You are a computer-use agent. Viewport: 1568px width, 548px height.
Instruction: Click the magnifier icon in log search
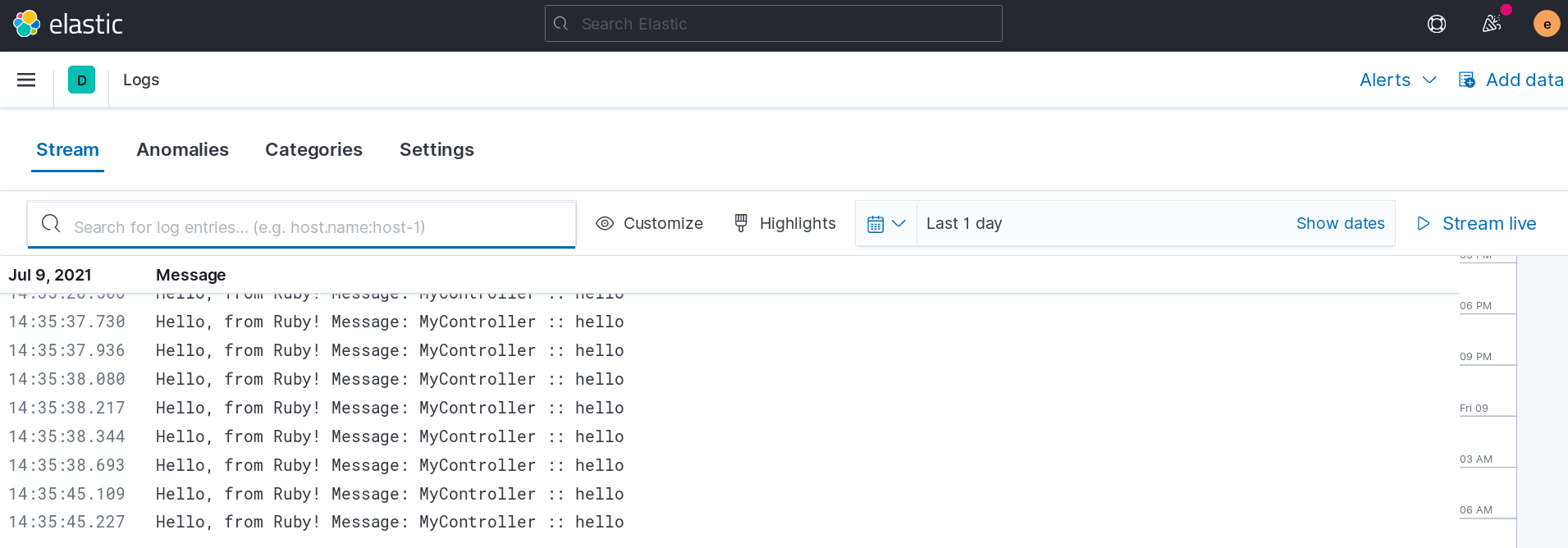51,223
